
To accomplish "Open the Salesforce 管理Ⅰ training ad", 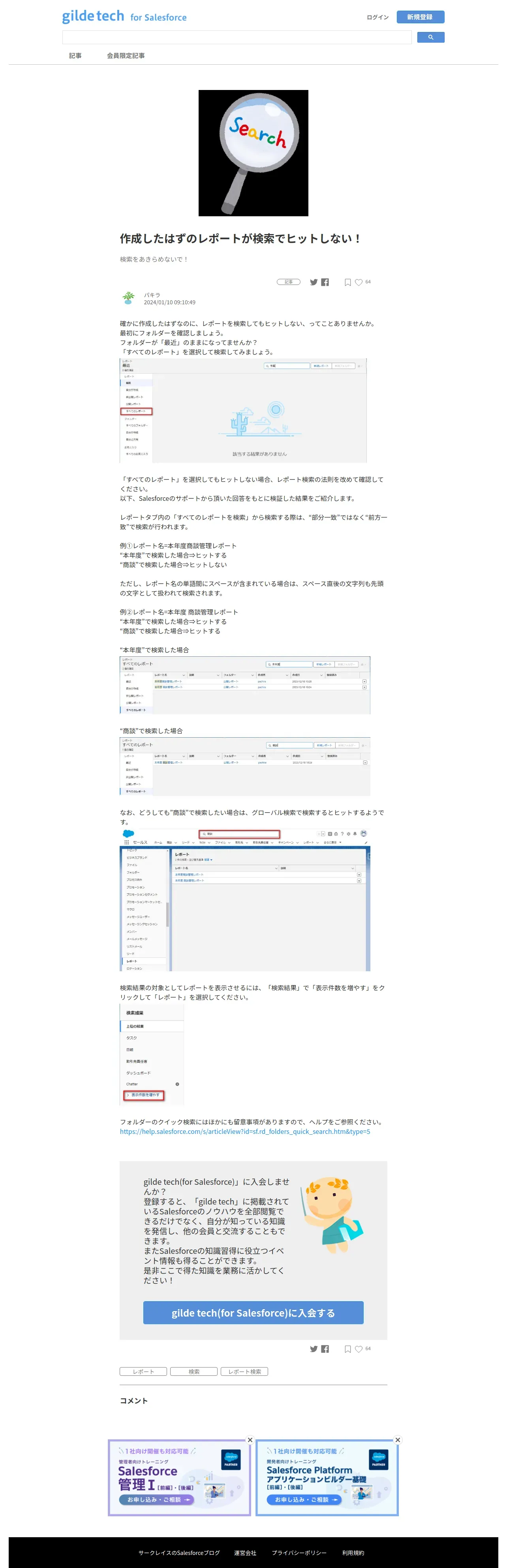I will click(180, 1477).
